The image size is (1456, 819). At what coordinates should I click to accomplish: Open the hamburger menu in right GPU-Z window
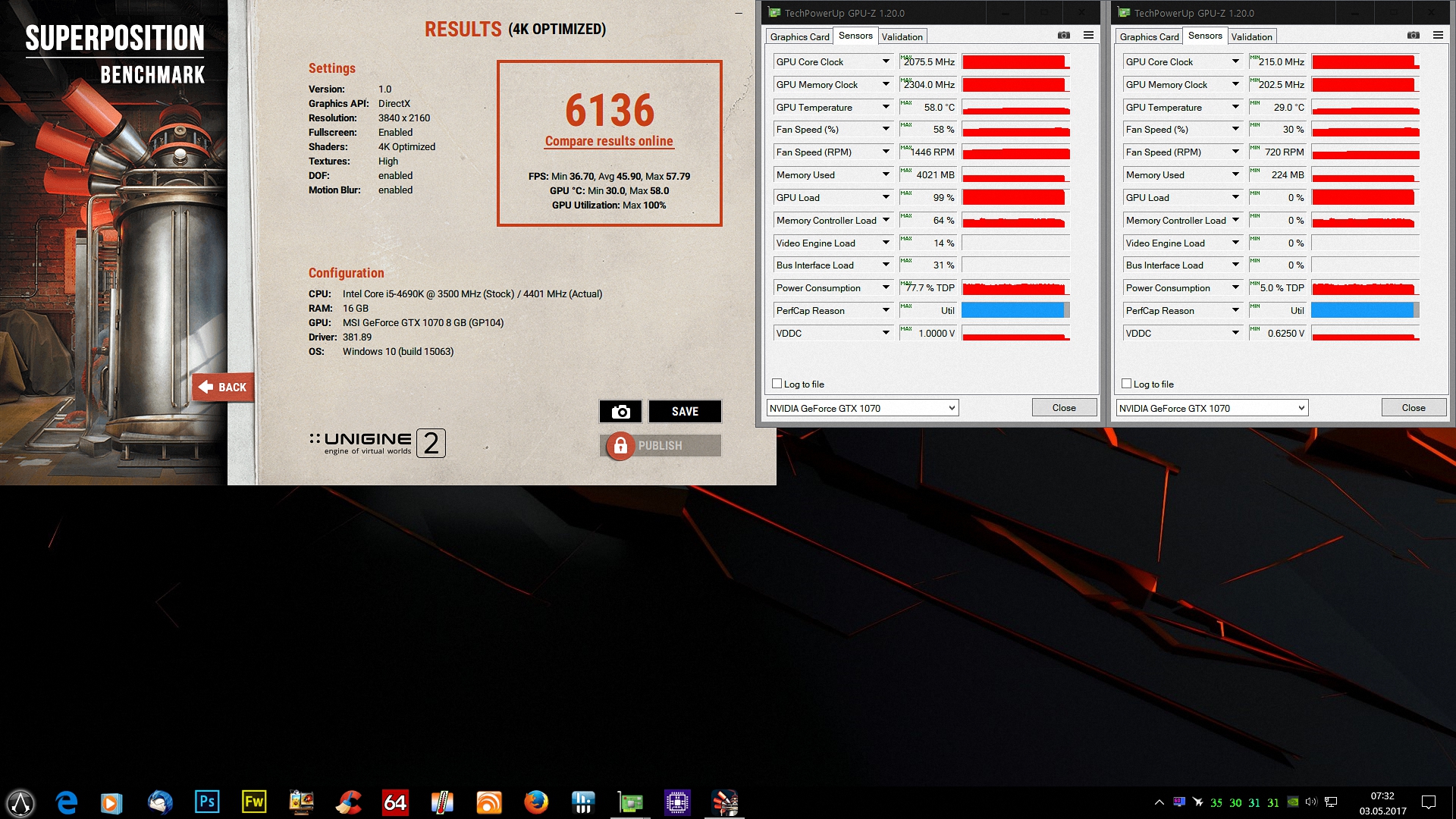[x=1438, y=36]
